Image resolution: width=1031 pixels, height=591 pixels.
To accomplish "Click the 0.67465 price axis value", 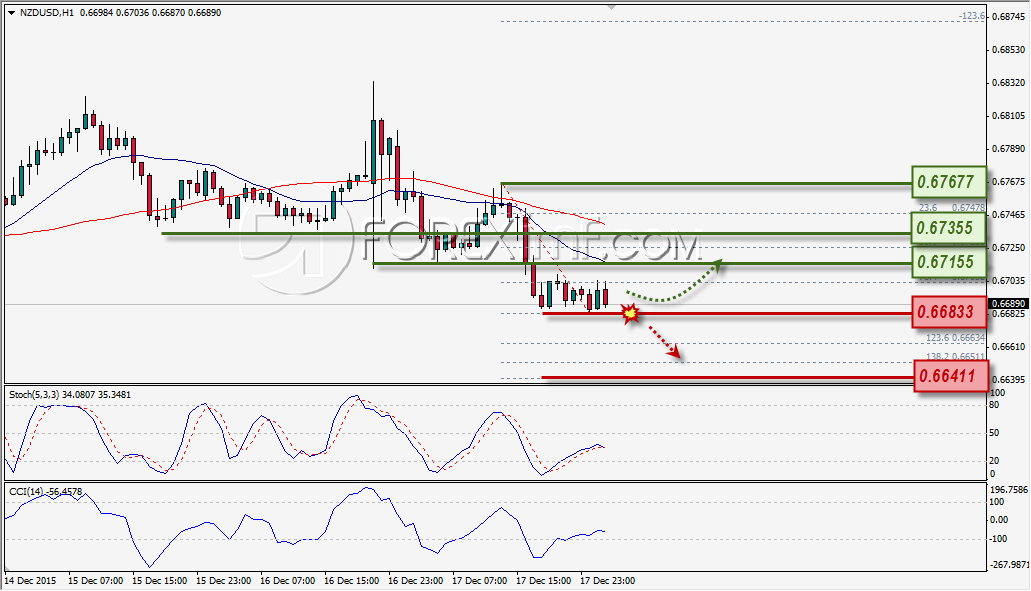I will pyautogui.click(x=1008, y=215).
